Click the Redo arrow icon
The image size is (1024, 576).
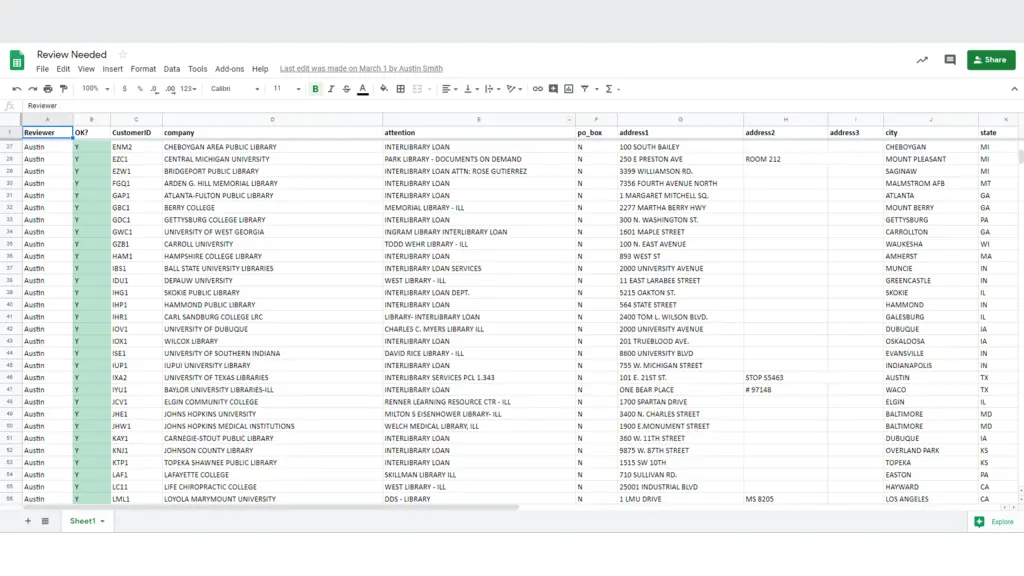[x=32, y=89]
